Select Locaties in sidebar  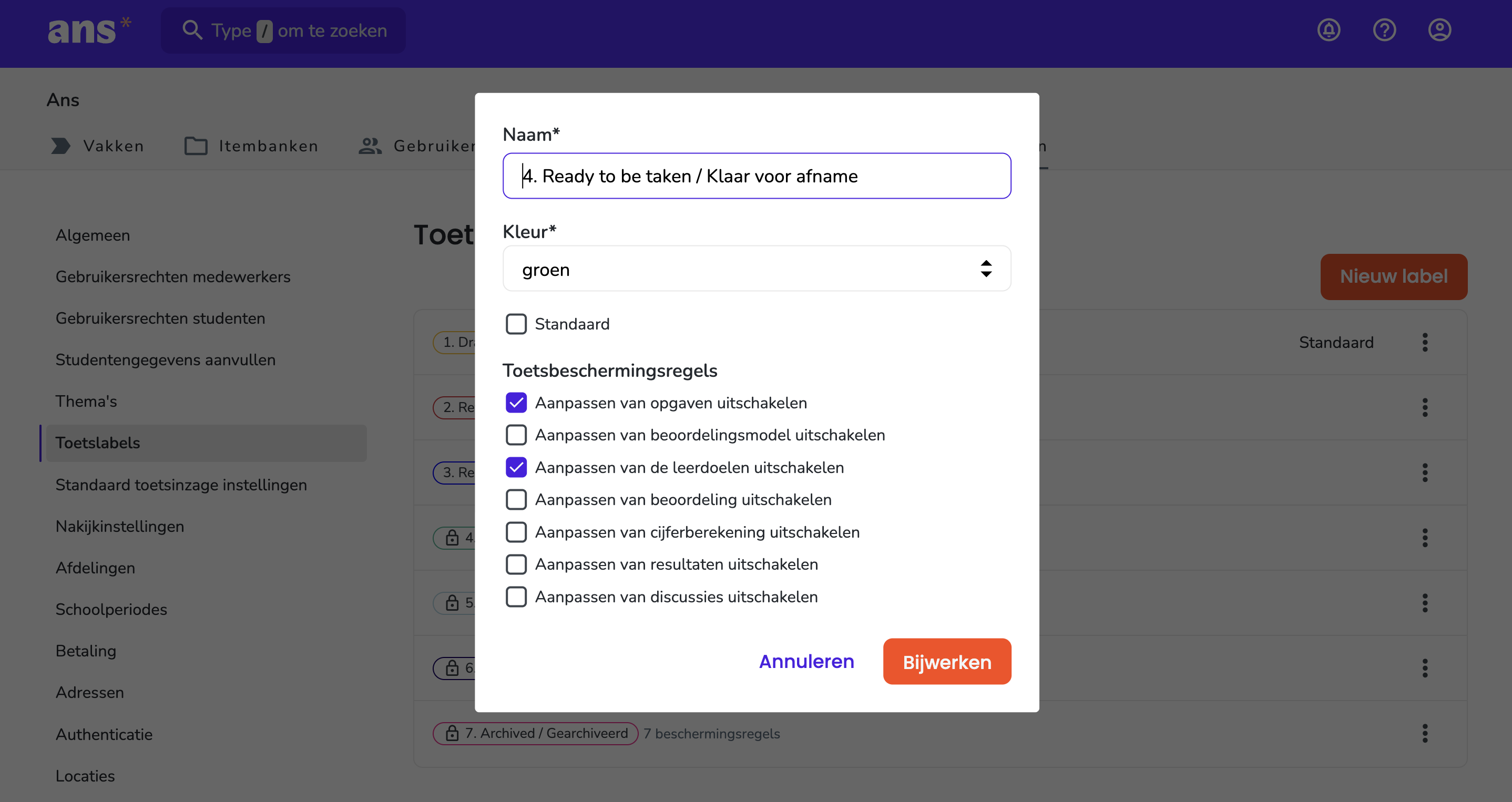[x=85, y=776]
